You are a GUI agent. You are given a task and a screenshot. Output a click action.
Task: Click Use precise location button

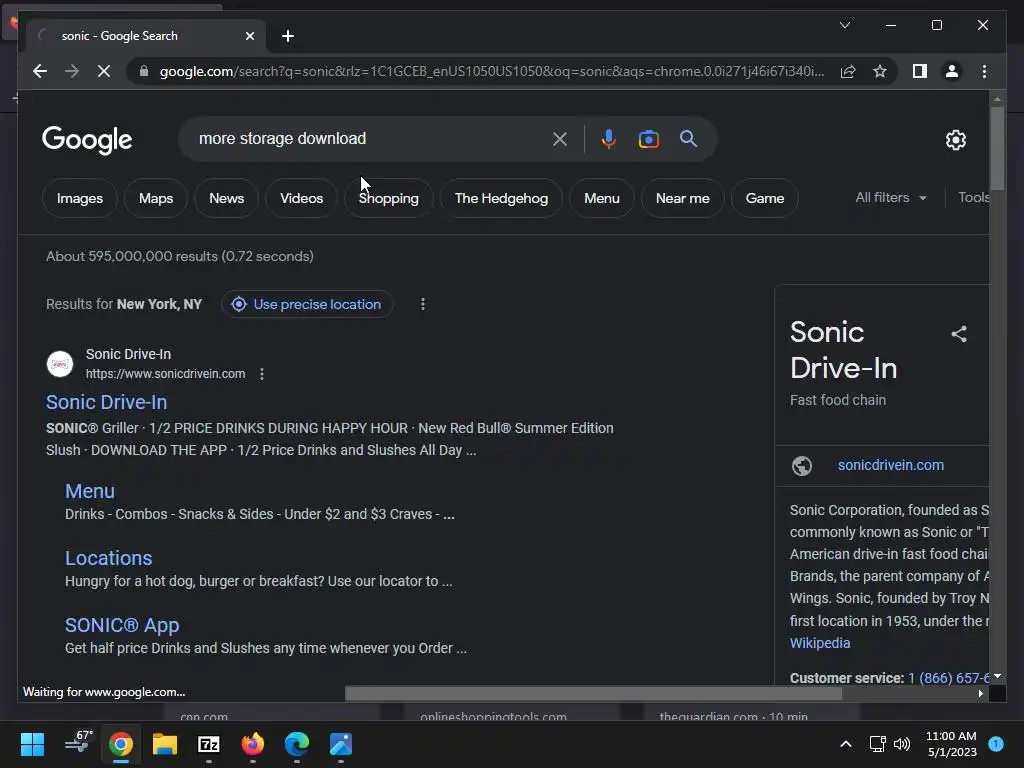307,304
